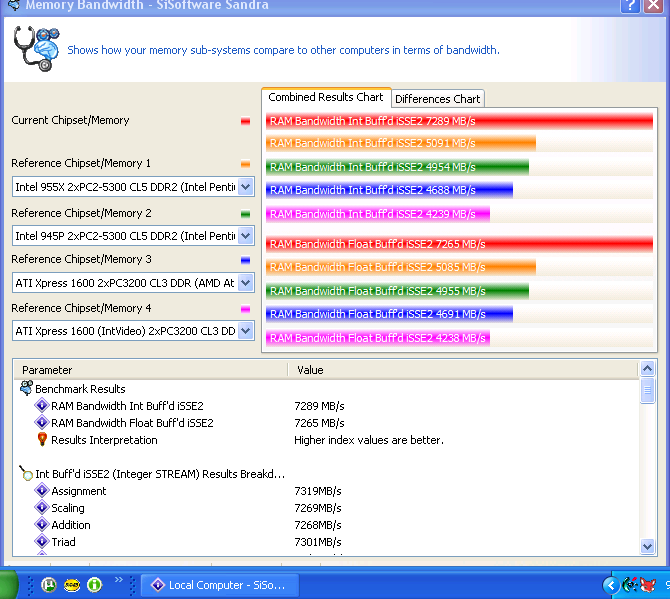
Task: Click the yellow oval quick launch icon
Action: point(72,585)
